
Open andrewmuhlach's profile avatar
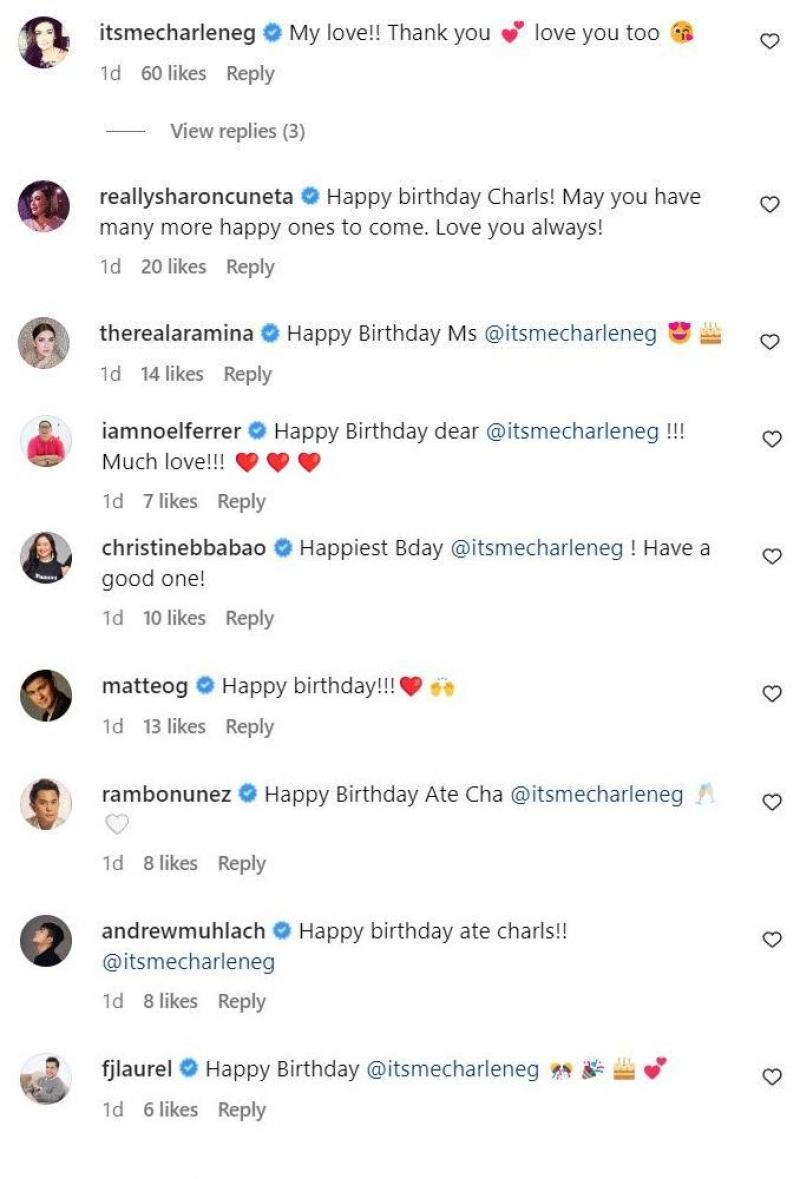[46, 940]
